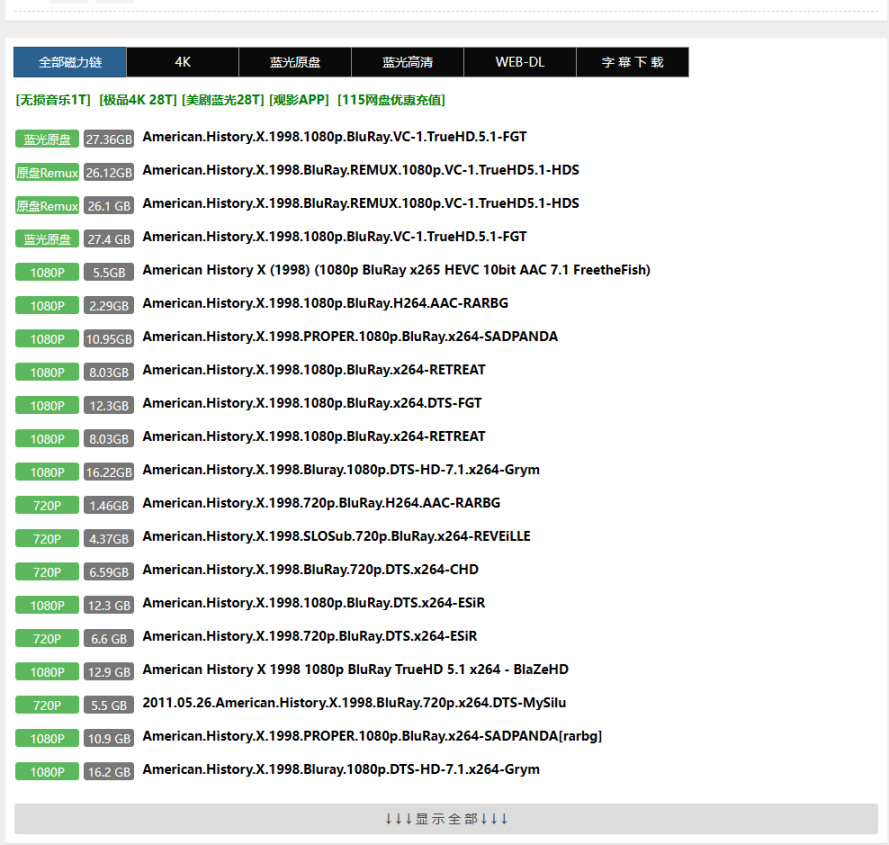
Task: Click 原盘Remux badge next to 26.12GB
Action: click(x=47, y=172)
